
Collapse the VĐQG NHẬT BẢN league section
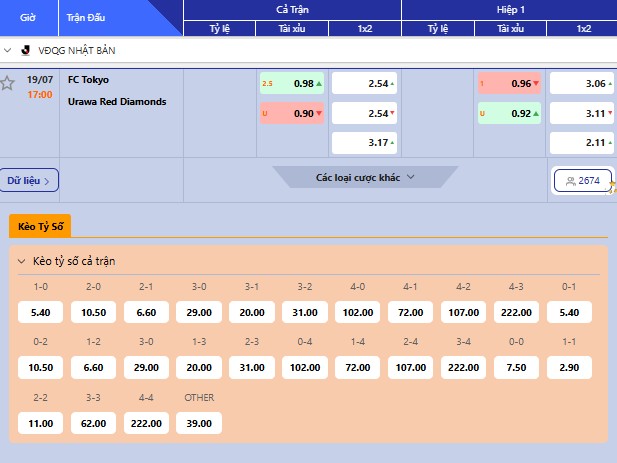coord(7,50)
